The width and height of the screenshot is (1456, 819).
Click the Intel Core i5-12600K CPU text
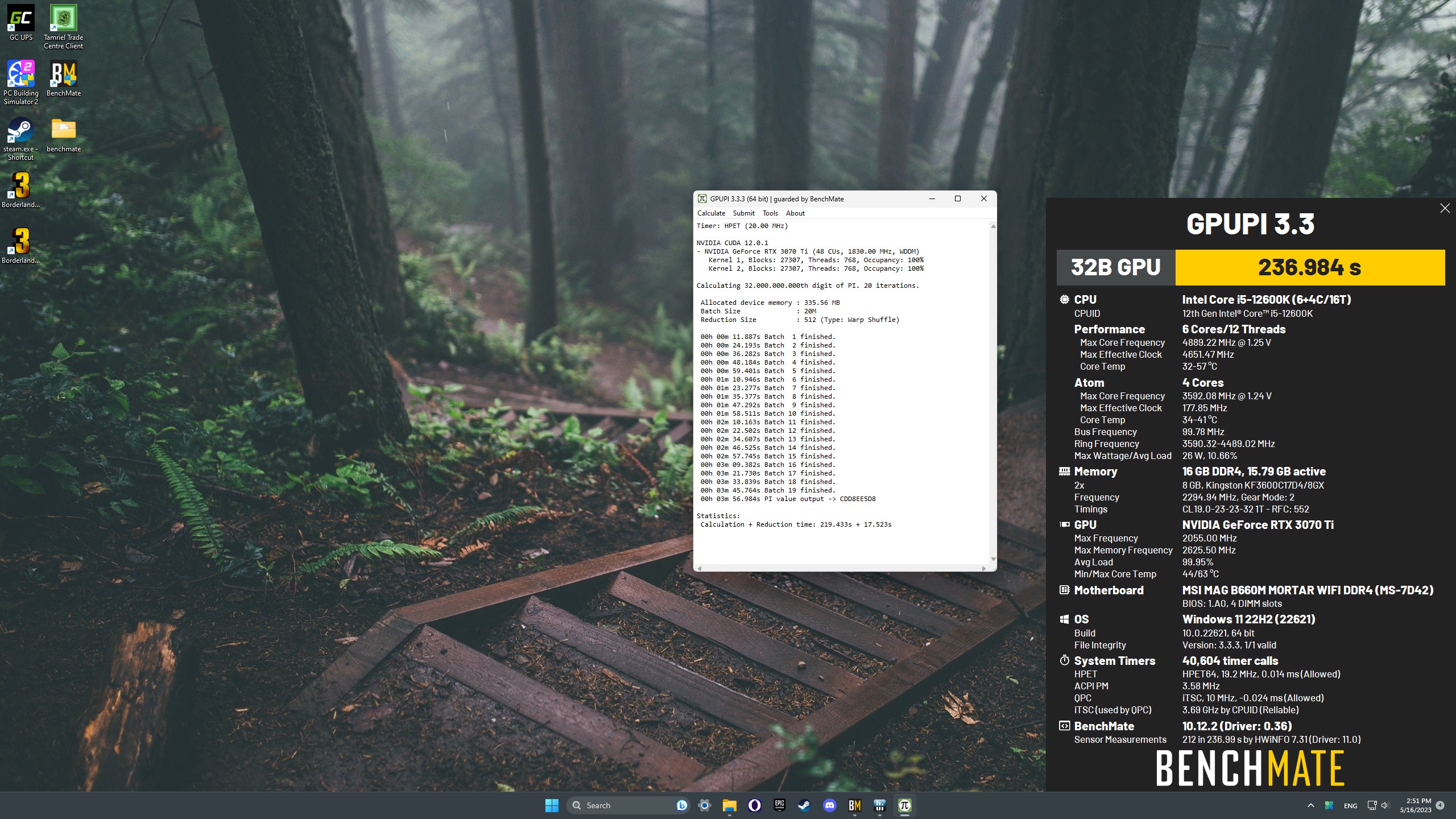1267,300
